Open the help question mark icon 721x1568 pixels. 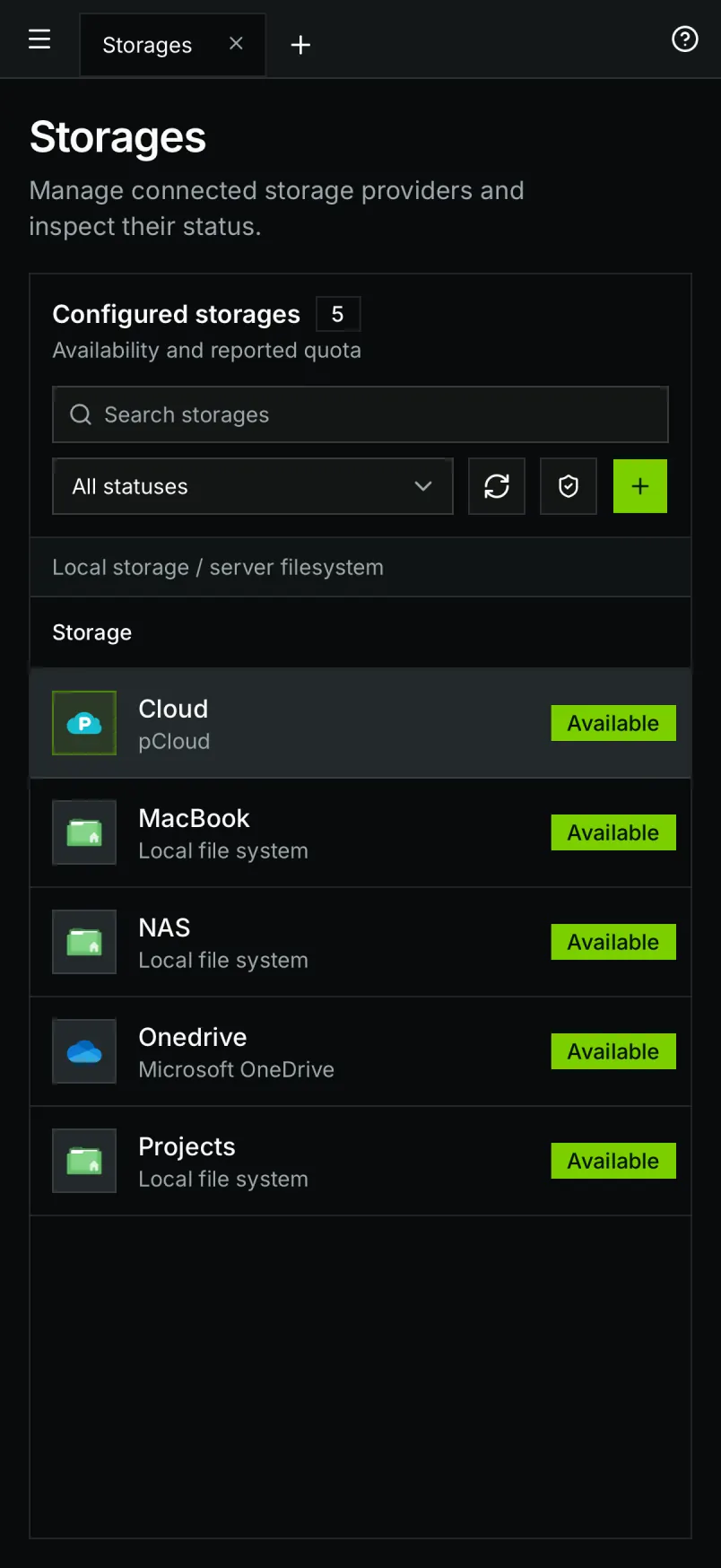tap(685, 39)
